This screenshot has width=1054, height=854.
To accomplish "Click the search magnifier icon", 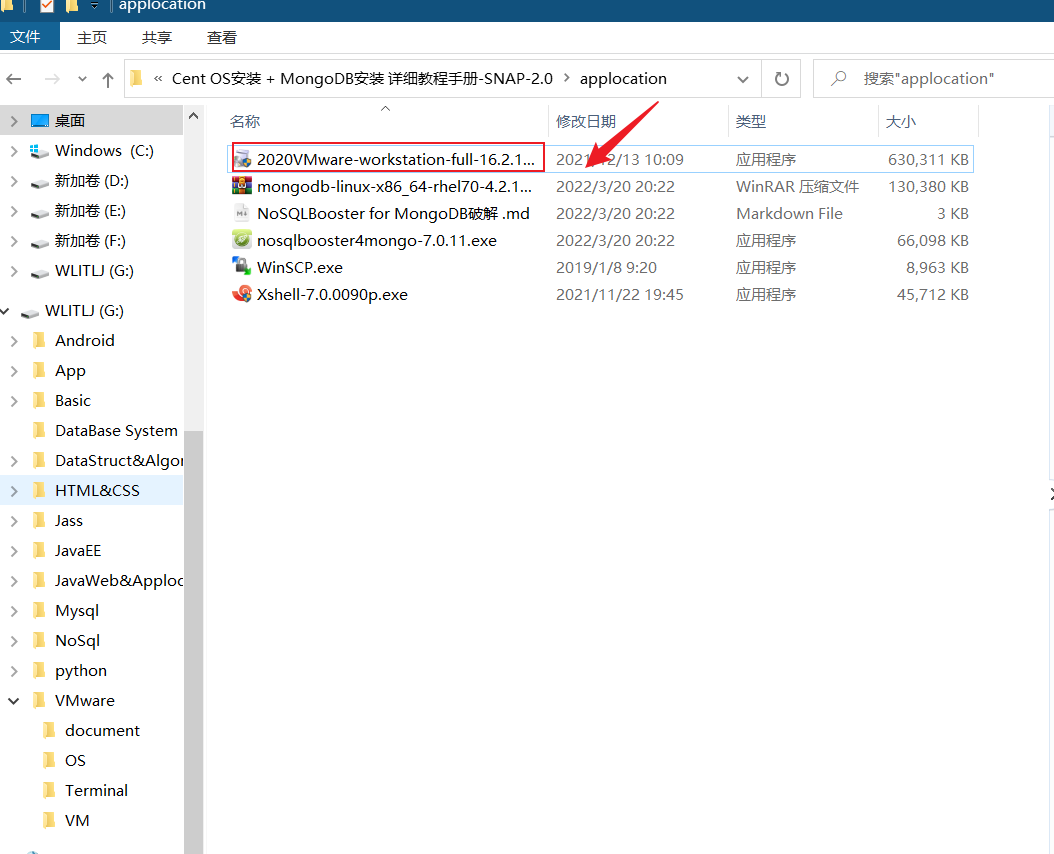I will pyautogui.click(x=838, y=79).
